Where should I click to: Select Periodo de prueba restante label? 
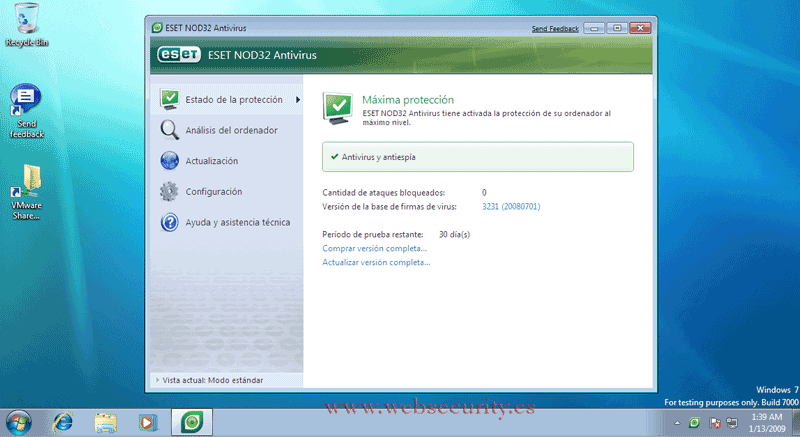point(372,235)
